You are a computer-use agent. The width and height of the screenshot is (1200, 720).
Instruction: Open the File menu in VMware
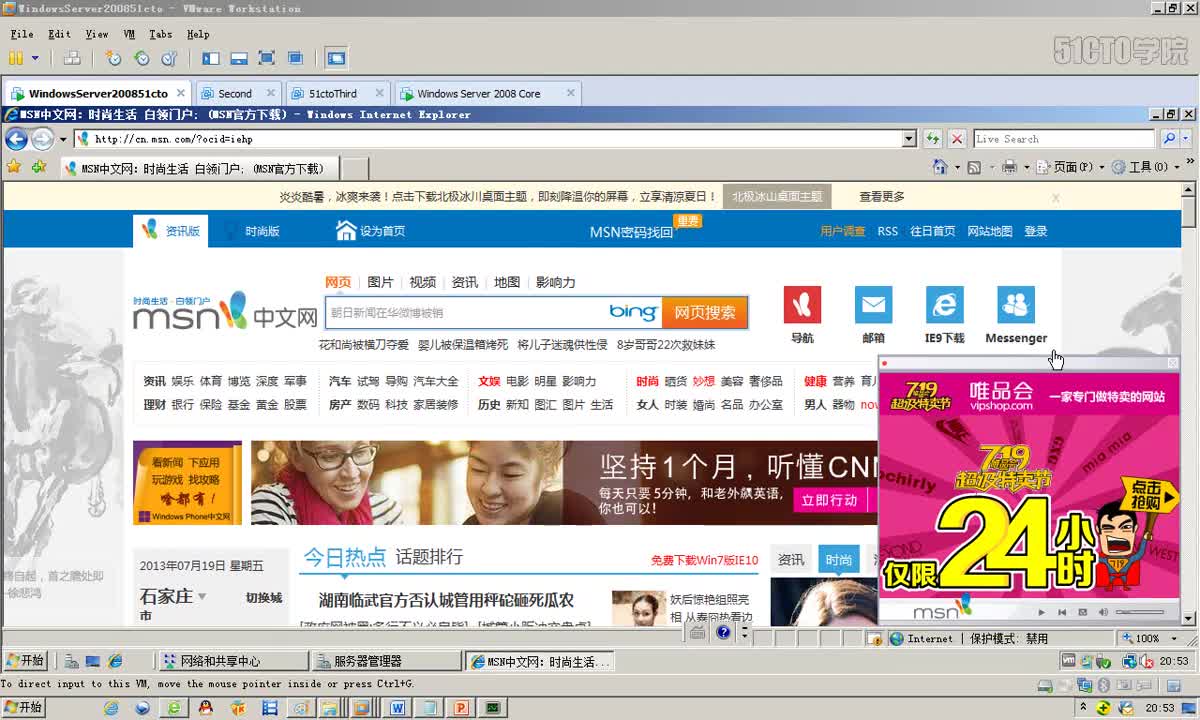[x=21, y=34]
